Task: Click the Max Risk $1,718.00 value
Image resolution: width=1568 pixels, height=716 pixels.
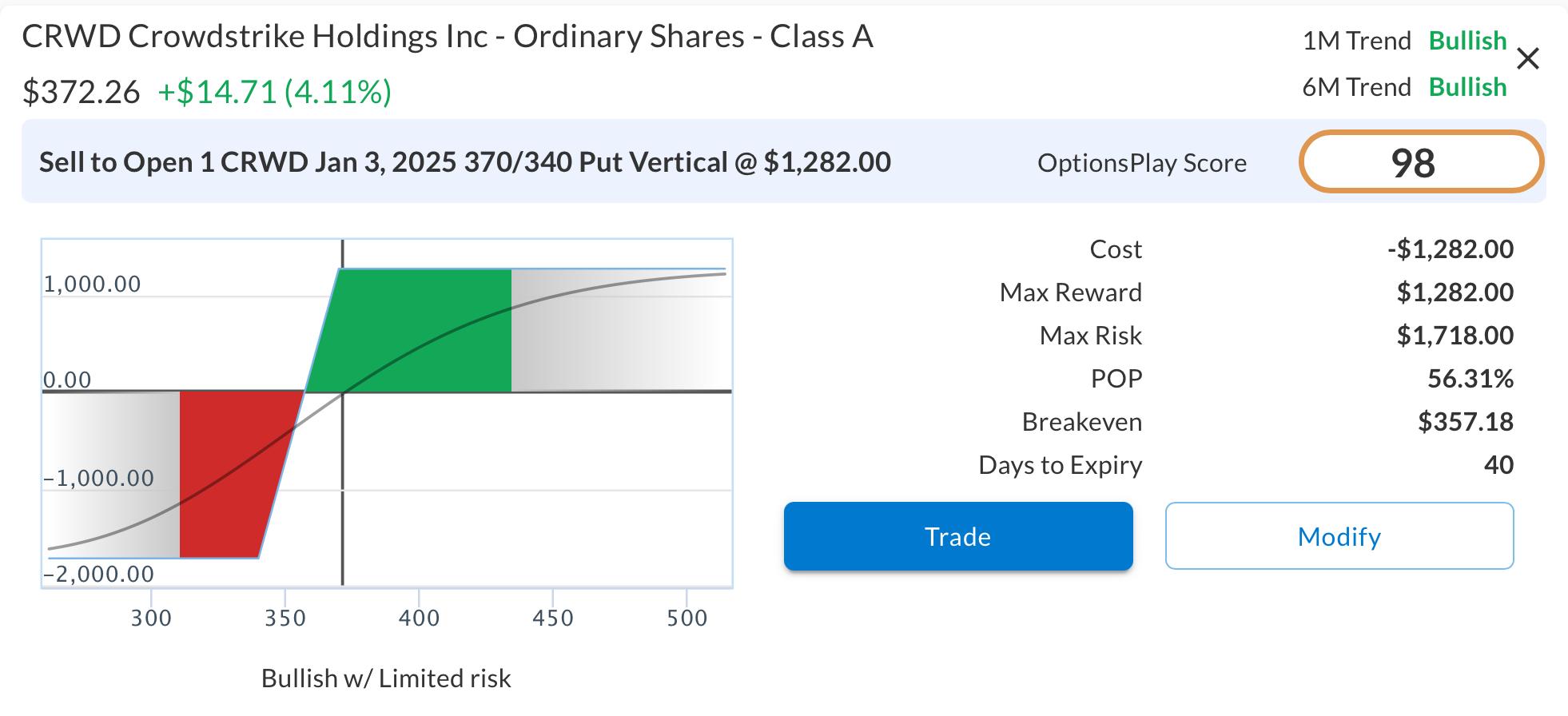Action: click(1455, 336)
